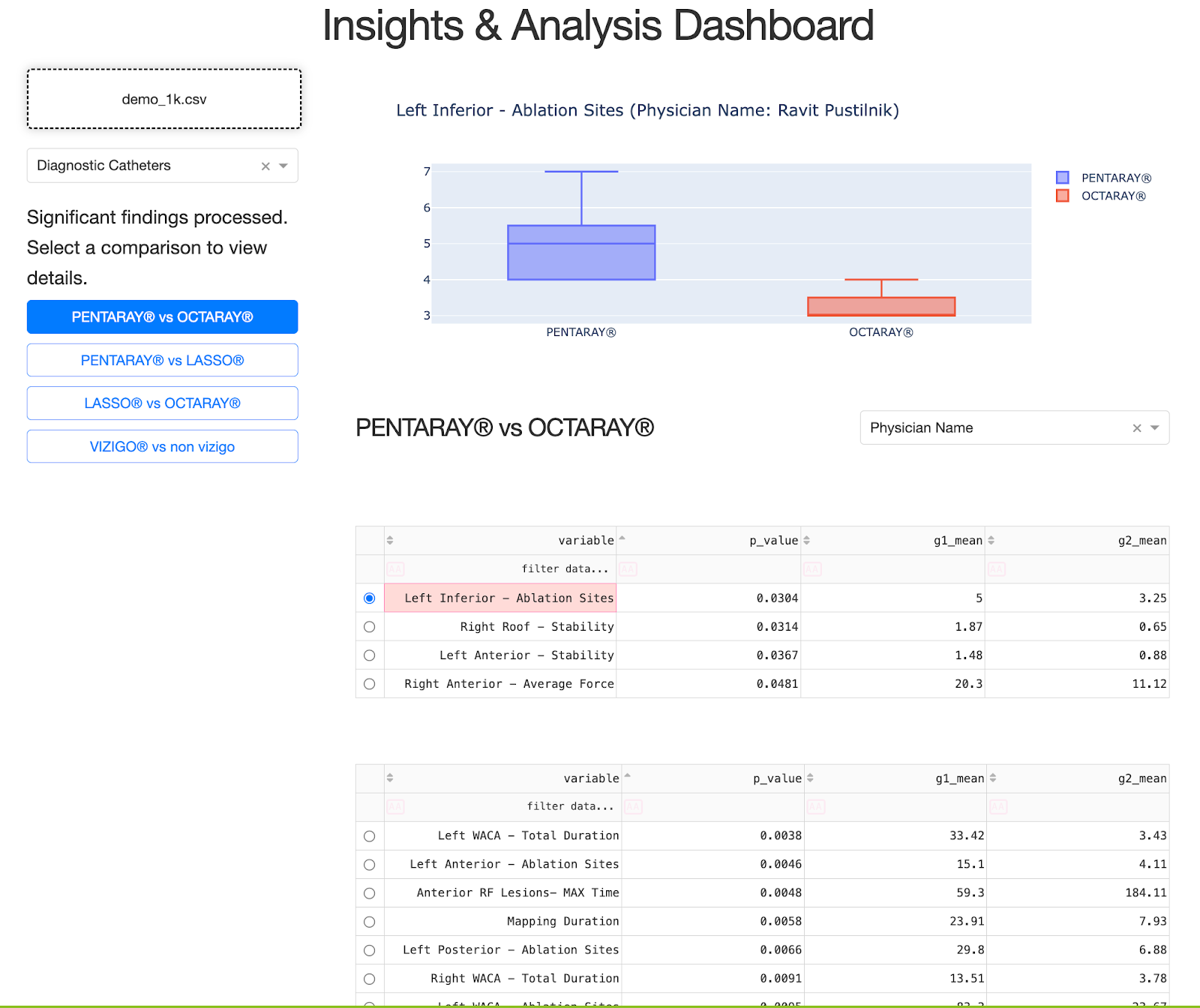The width and height of the screenshot is (1200, 1008).
Task: Toggle case sensitivity for first table g2_mean filter
Action: (997, 569)
